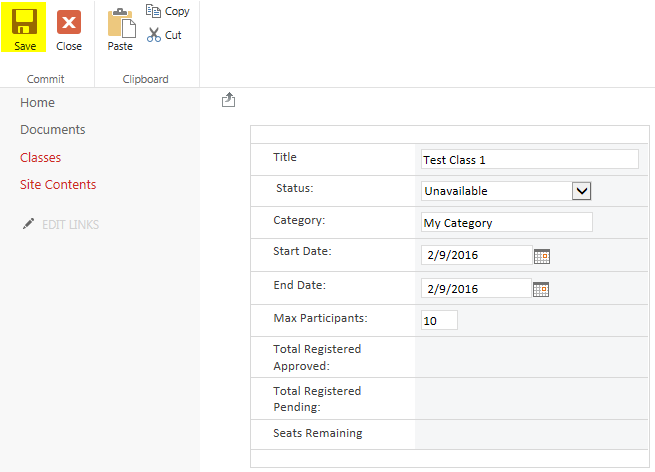The image size is (655, 472).
Task: Click the Cut scissors button
Action: point(165,35)
